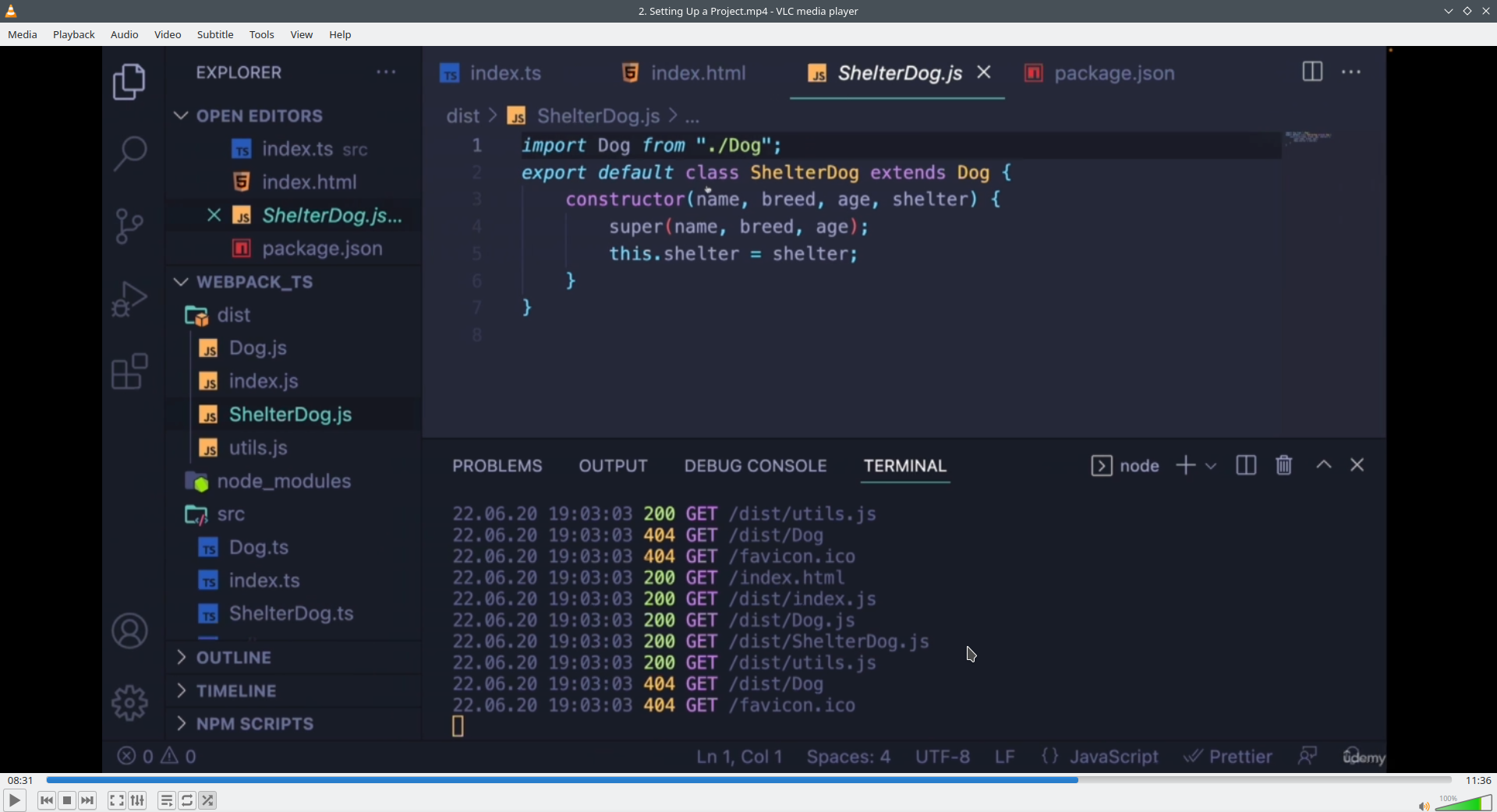Image resolution: width=1497 pixels, height=812 pixels.
Task: Toggle random shuffle in VLC
Action: 208,800
